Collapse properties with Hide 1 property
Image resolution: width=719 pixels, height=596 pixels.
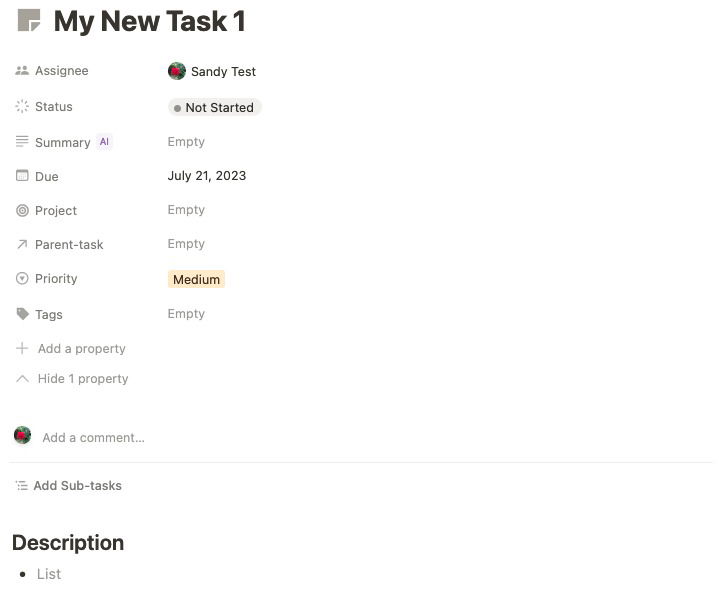[x=82, y=379]
